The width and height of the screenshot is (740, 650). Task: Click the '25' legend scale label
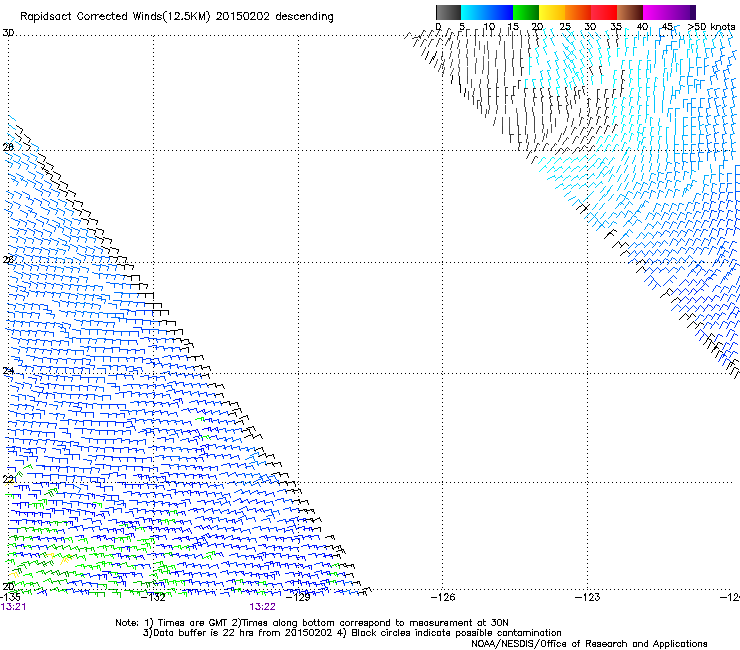pyautogui.click(x=565, y=27)
